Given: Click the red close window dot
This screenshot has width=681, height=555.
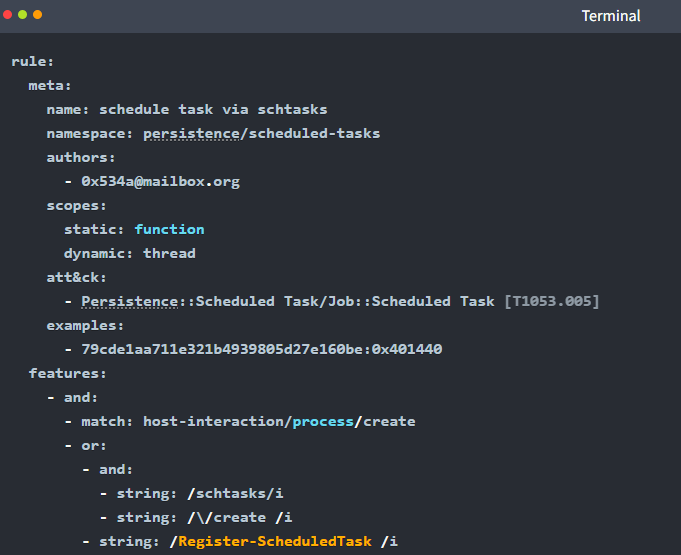Looking at the screenshot, I should pos(7,15).
